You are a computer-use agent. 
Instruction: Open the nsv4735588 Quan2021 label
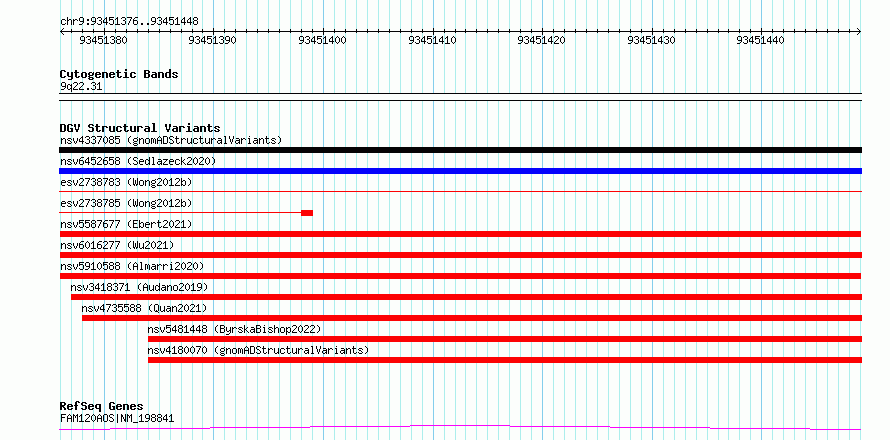(144, 308)
